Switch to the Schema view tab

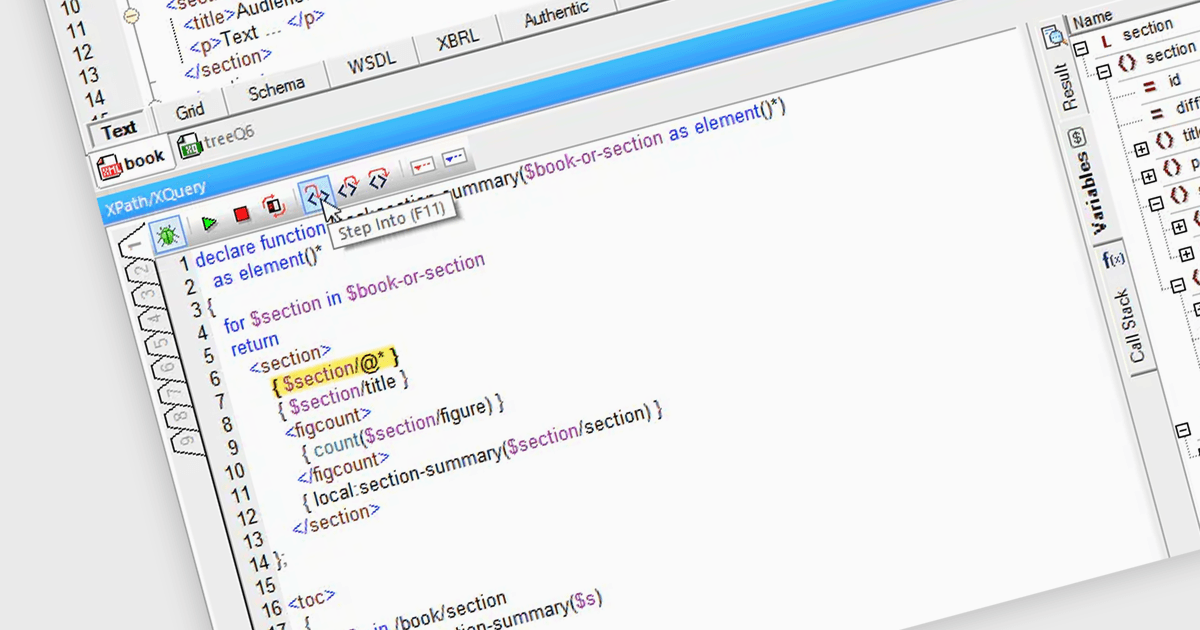pyautogui.click(x=276, y=88)
